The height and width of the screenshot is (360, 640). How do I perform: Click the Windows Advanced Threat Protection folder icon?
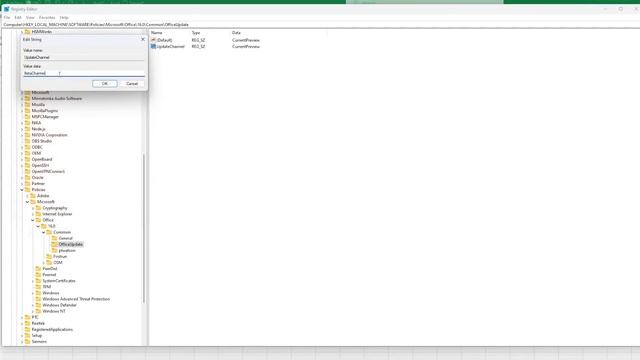(38, 299)
